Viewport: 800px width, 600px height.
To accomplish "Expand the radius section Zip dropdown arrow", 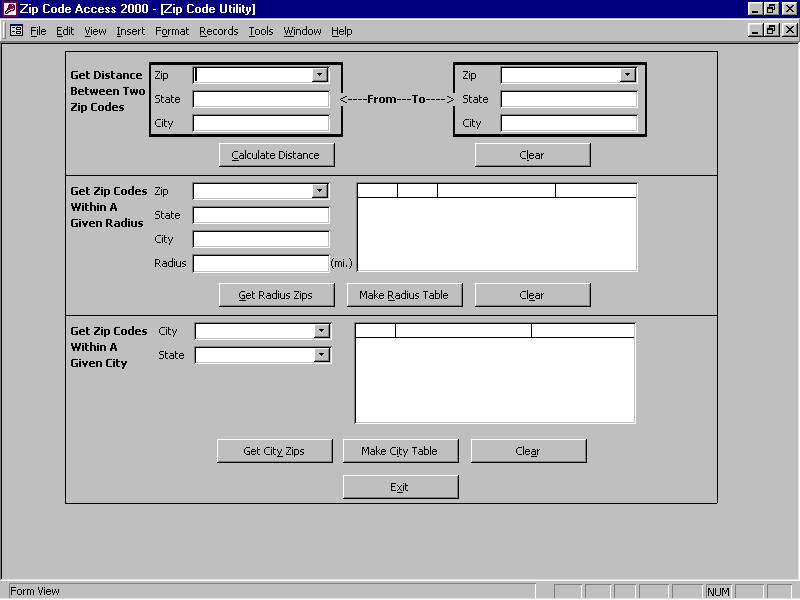I will pos(319,191).
